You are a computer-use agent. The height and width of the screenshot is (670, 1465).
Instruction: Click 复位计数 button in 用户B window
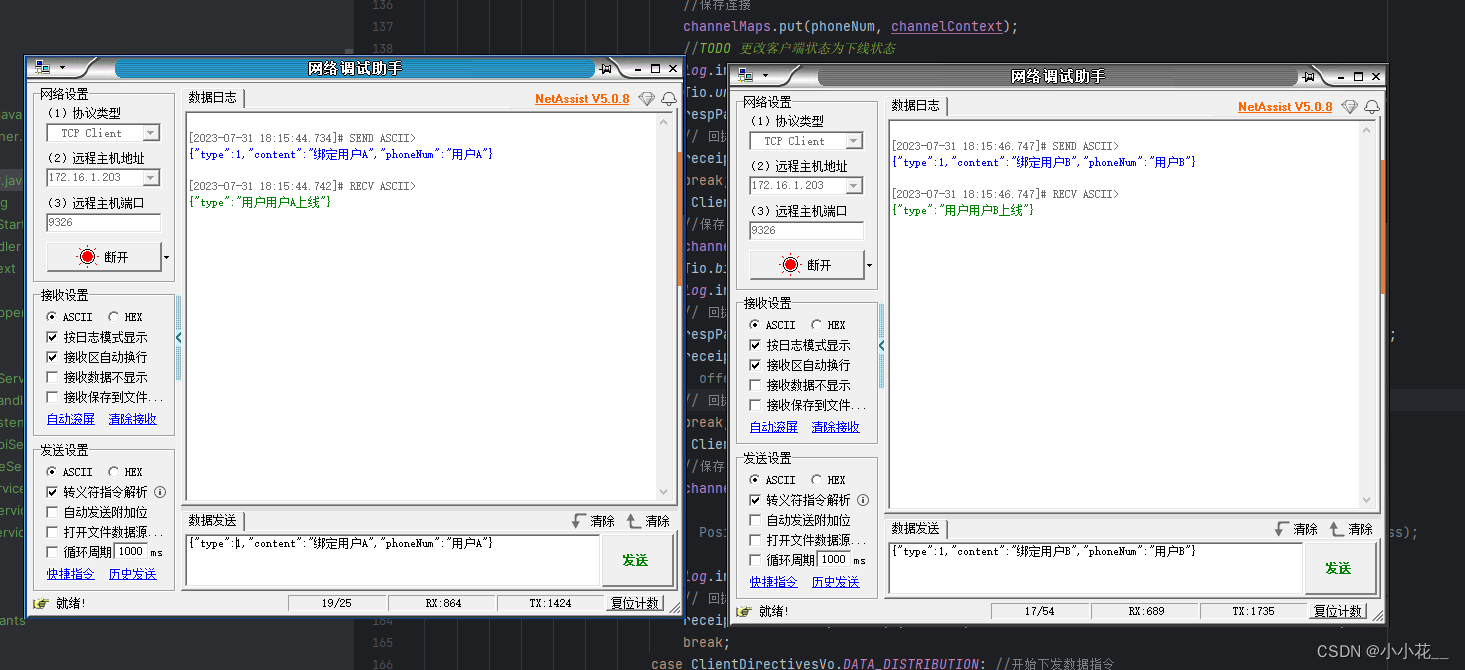click(1339, 612)
